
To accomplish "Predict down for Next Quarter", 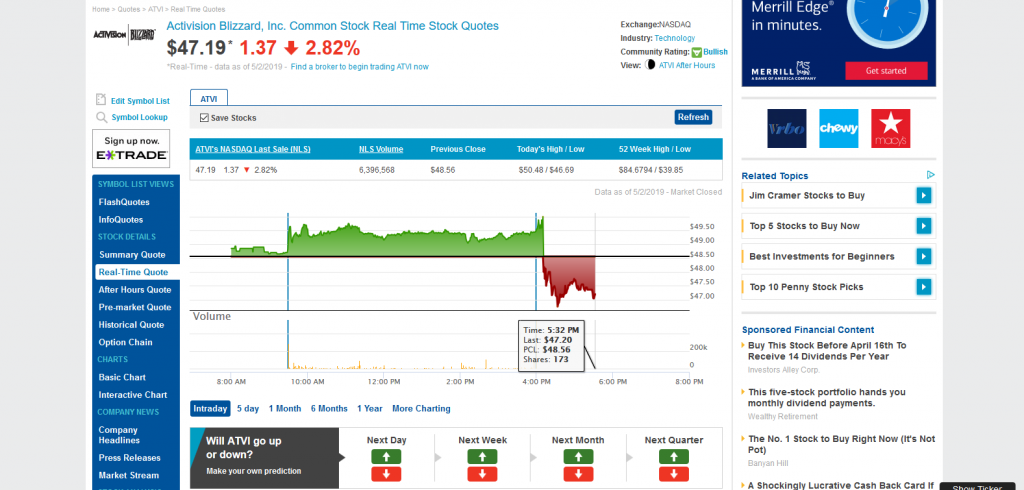I will [674, 474].
